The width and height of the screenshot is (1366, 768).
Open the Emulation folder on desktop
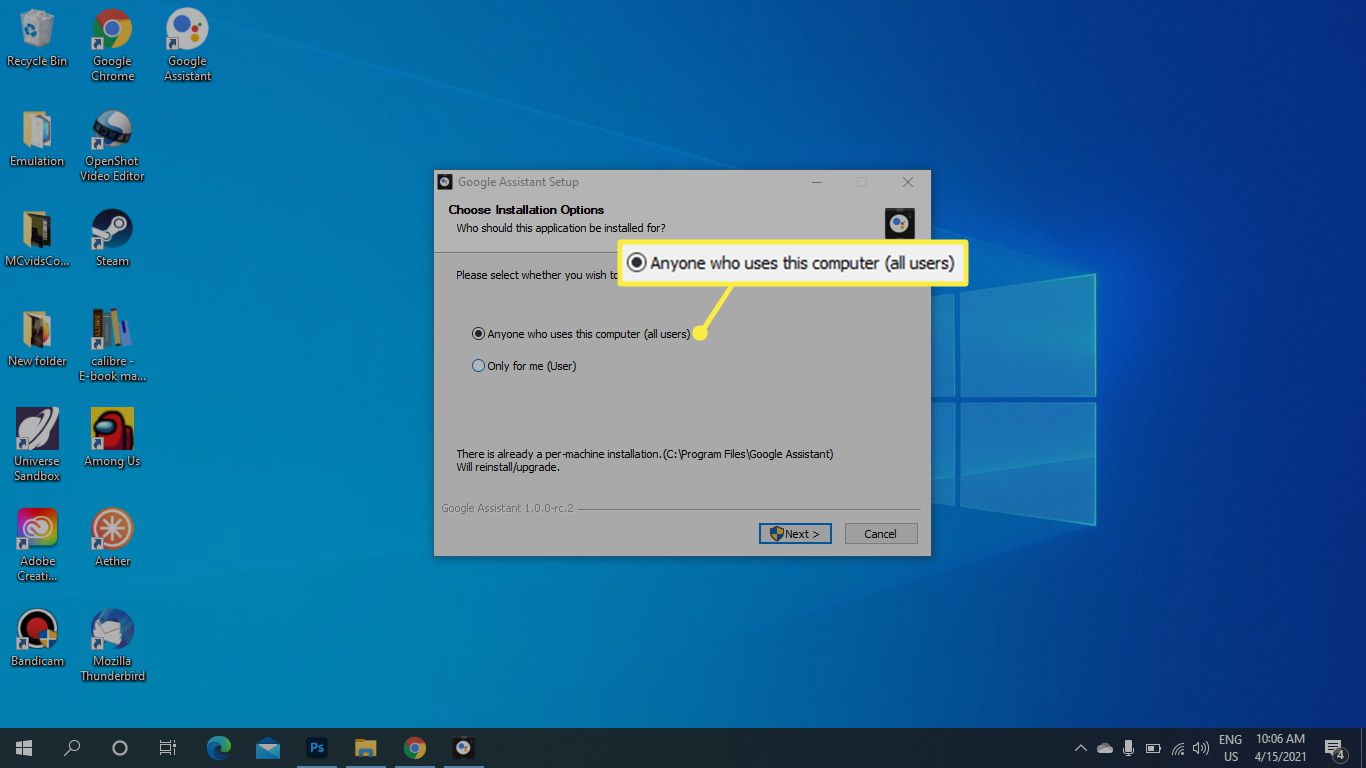(x=37, y=138)
